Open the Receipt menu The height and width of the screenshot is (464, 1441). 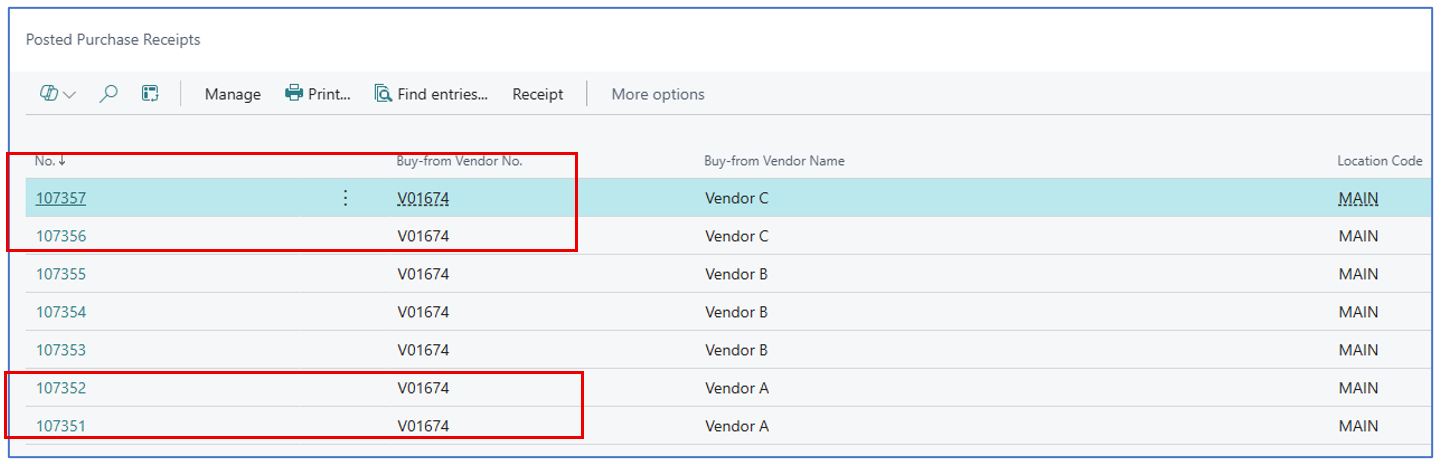point(538,94)
